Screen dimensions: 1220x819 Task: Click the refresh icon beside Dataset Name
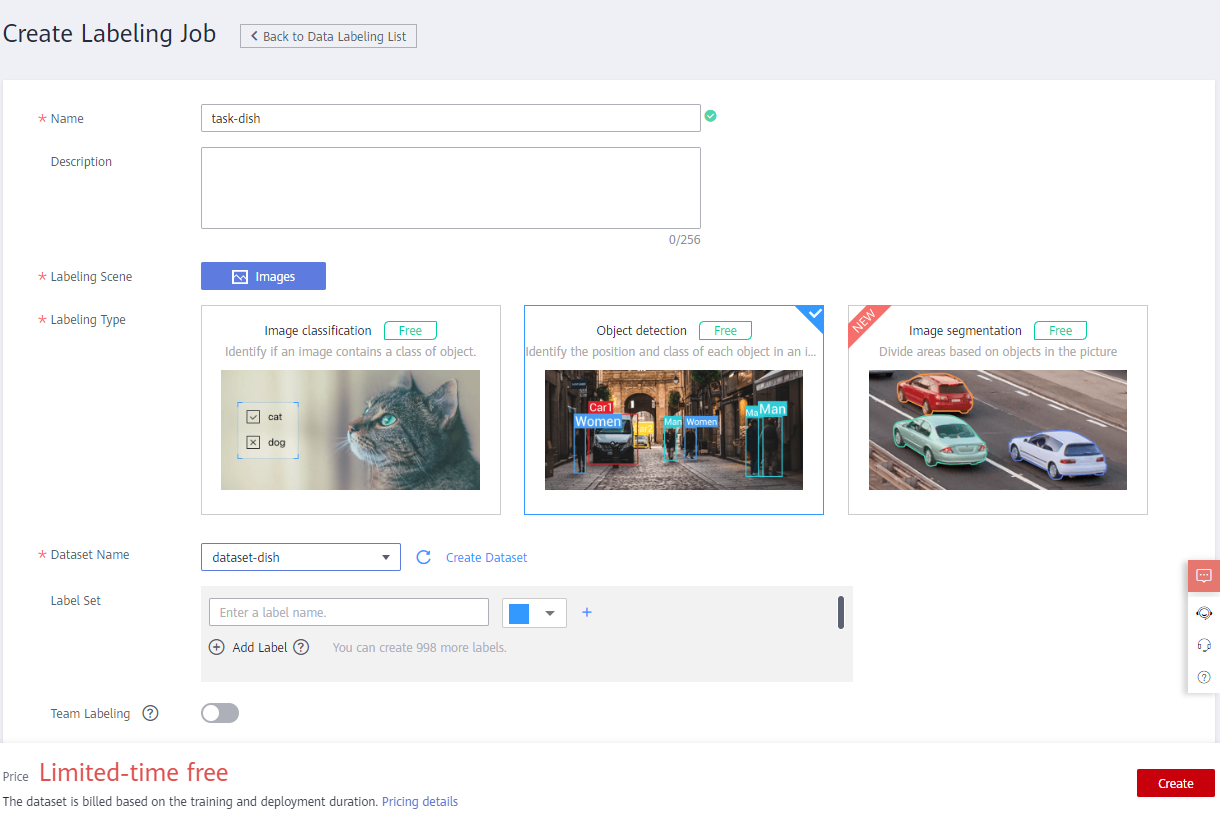[x=423, y=557]
